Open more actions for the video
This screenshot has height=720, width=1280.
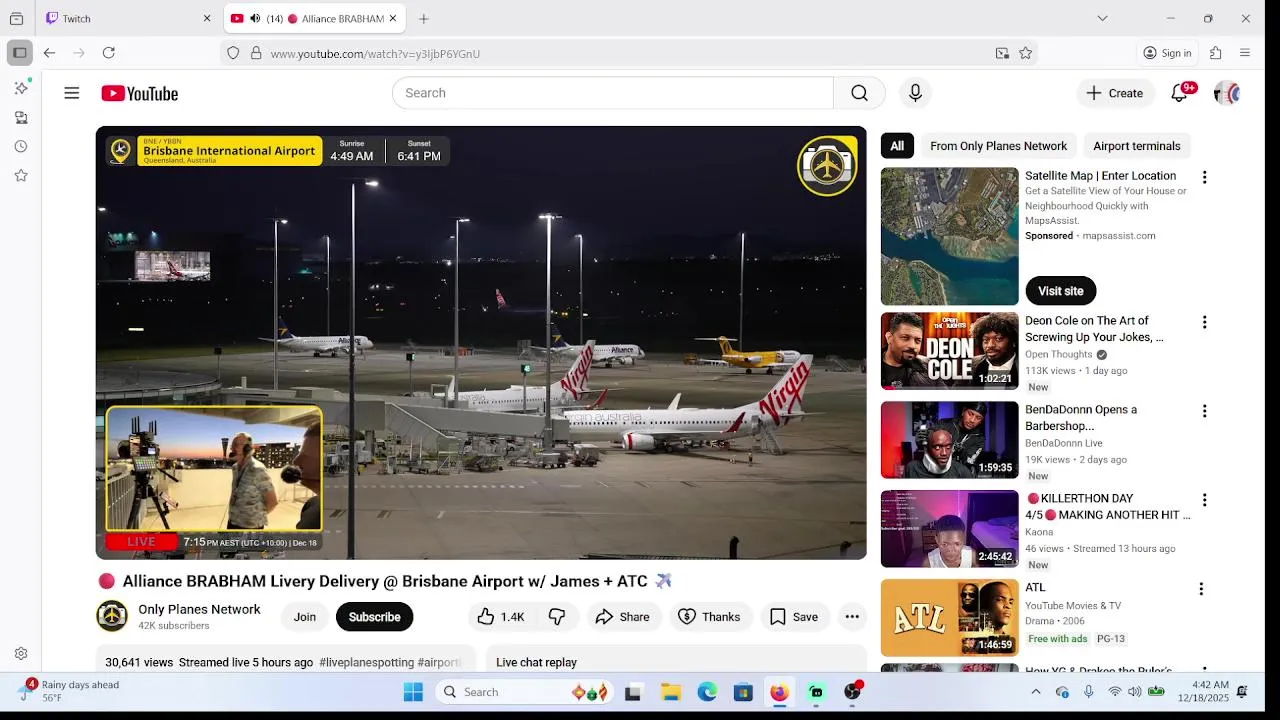click(x=852, y=617)
